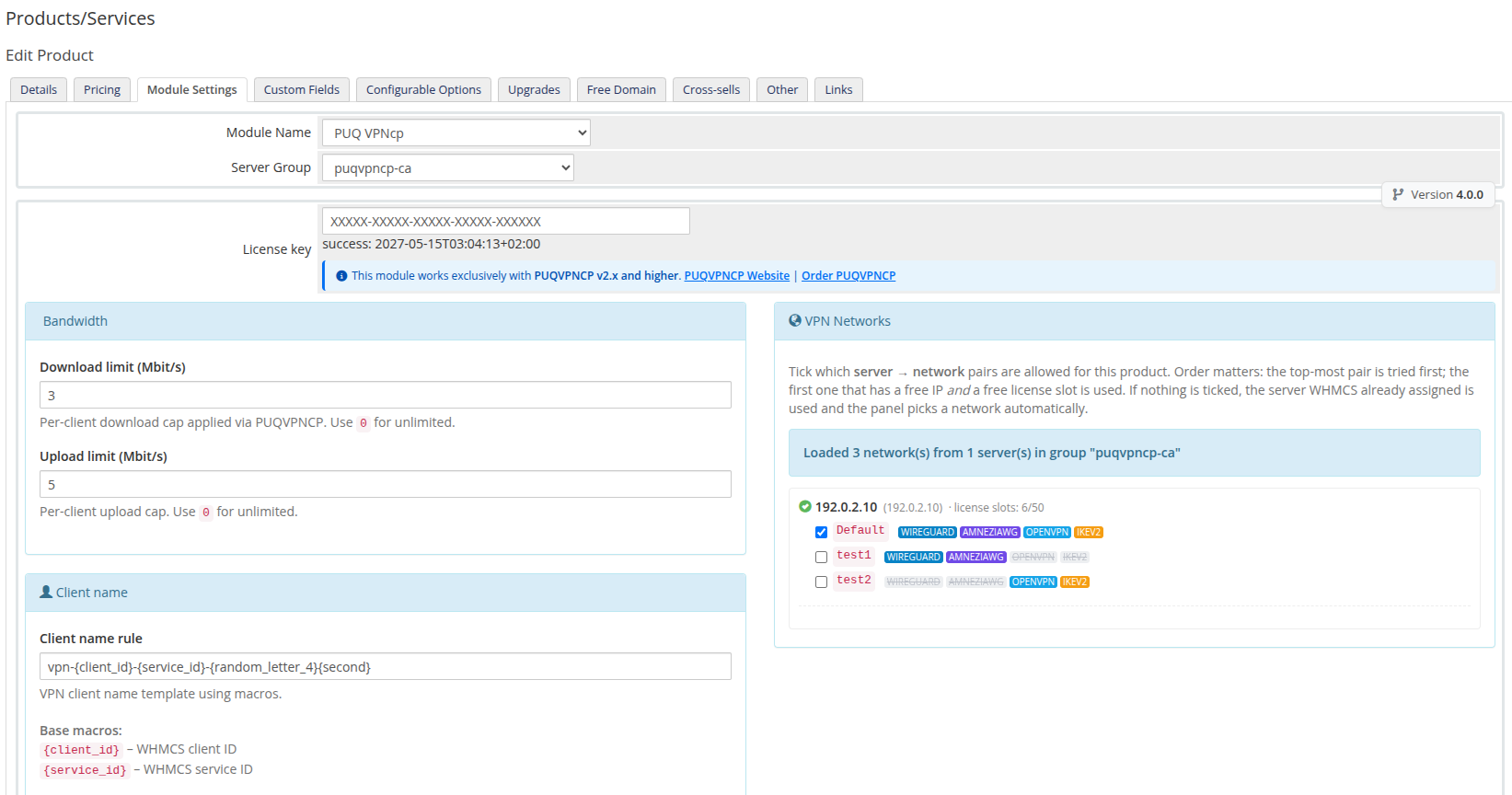This screenshot has height=795, width=1512.
Task: Focus the Download limit input field
Action: (x=386, y=395)
